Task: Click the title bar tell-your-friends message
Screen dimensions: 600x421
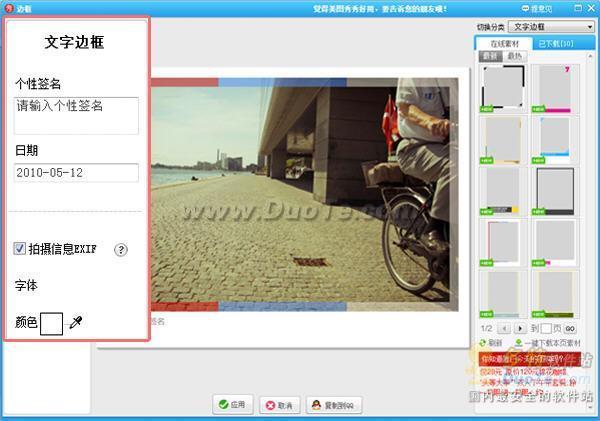Action: click(379, 8)
